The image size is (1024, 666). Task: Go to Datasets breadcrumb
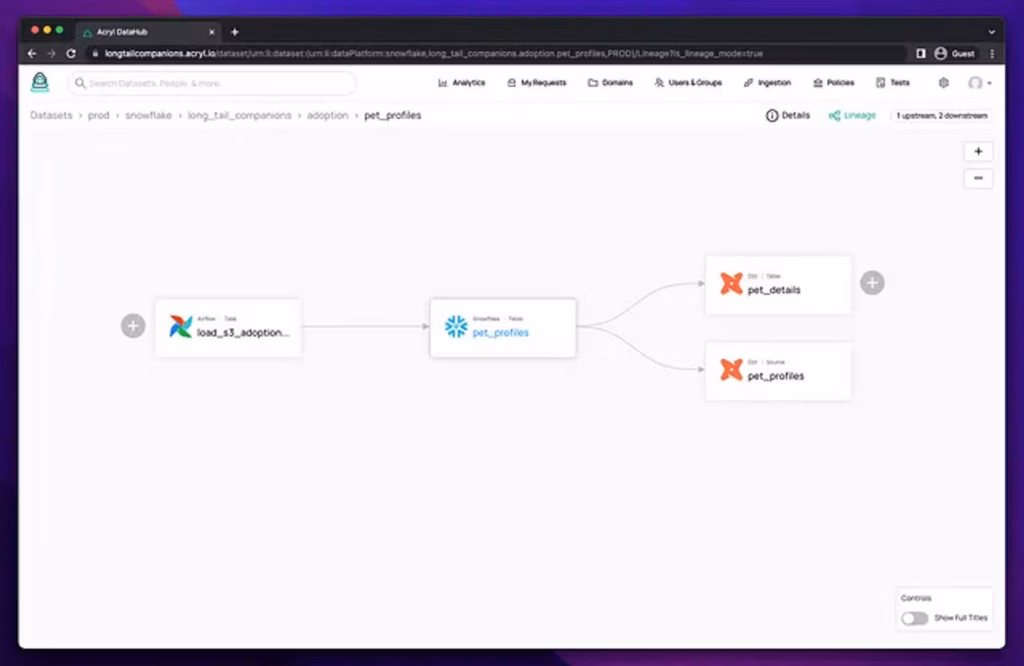point(51,115)
